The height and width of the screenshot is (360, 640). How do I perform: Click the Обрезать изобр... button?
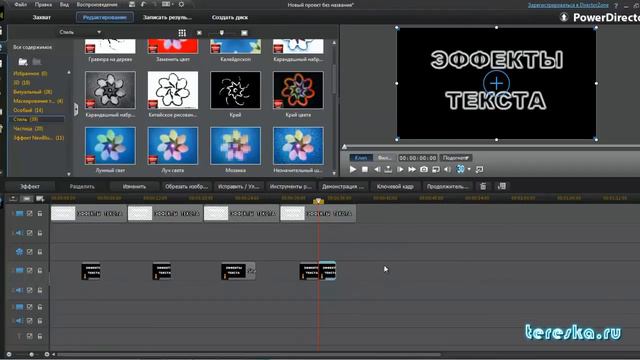(x=186, y=186)
